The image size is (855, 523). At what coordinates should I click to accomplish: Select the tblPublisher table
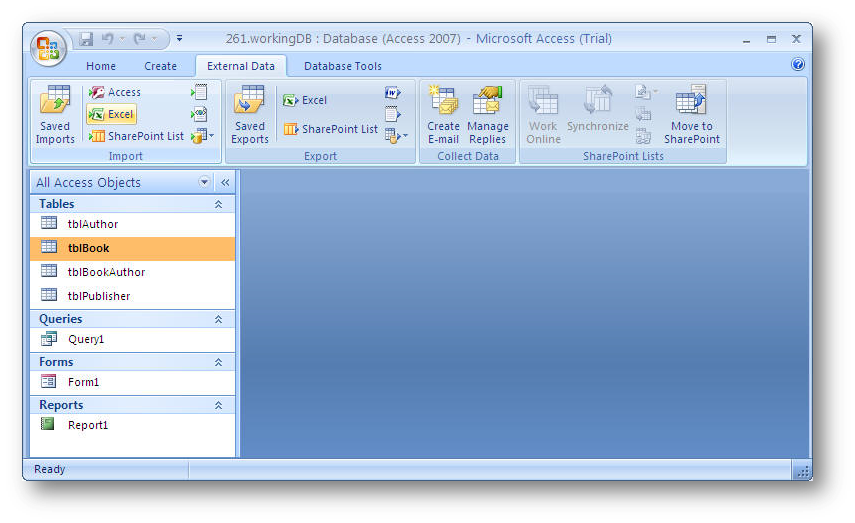coord(98,296)
